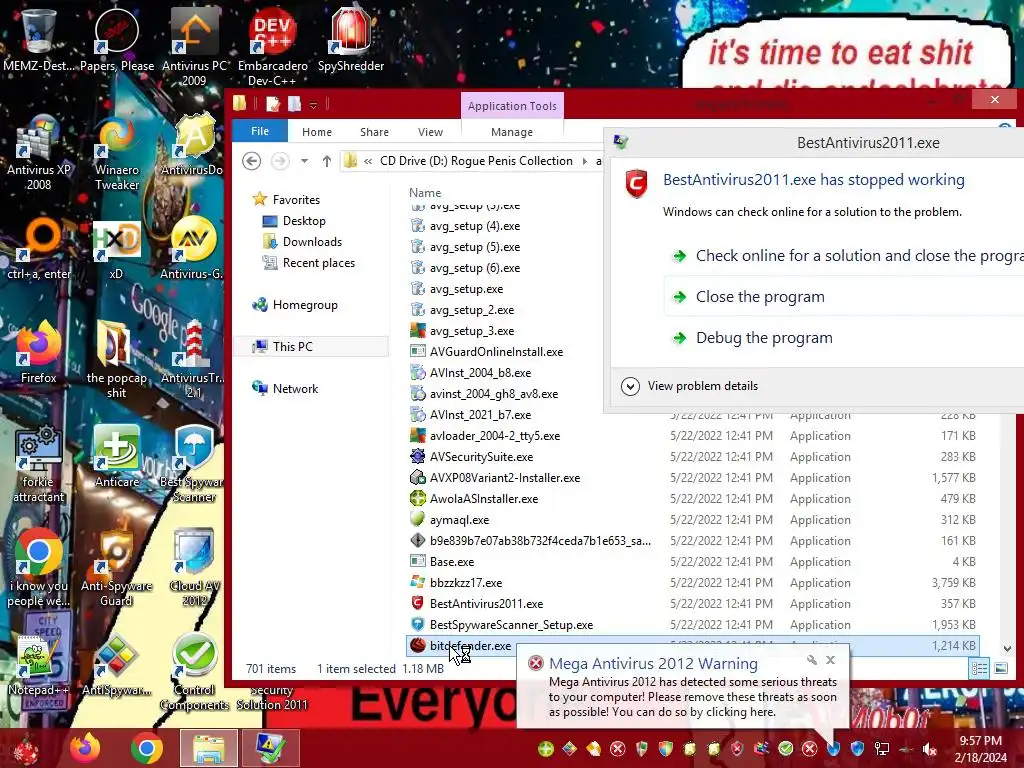Open the recent locations dropdown arrow
The width and height of the screenshot is (1024, 768).
tap(304, 161)
